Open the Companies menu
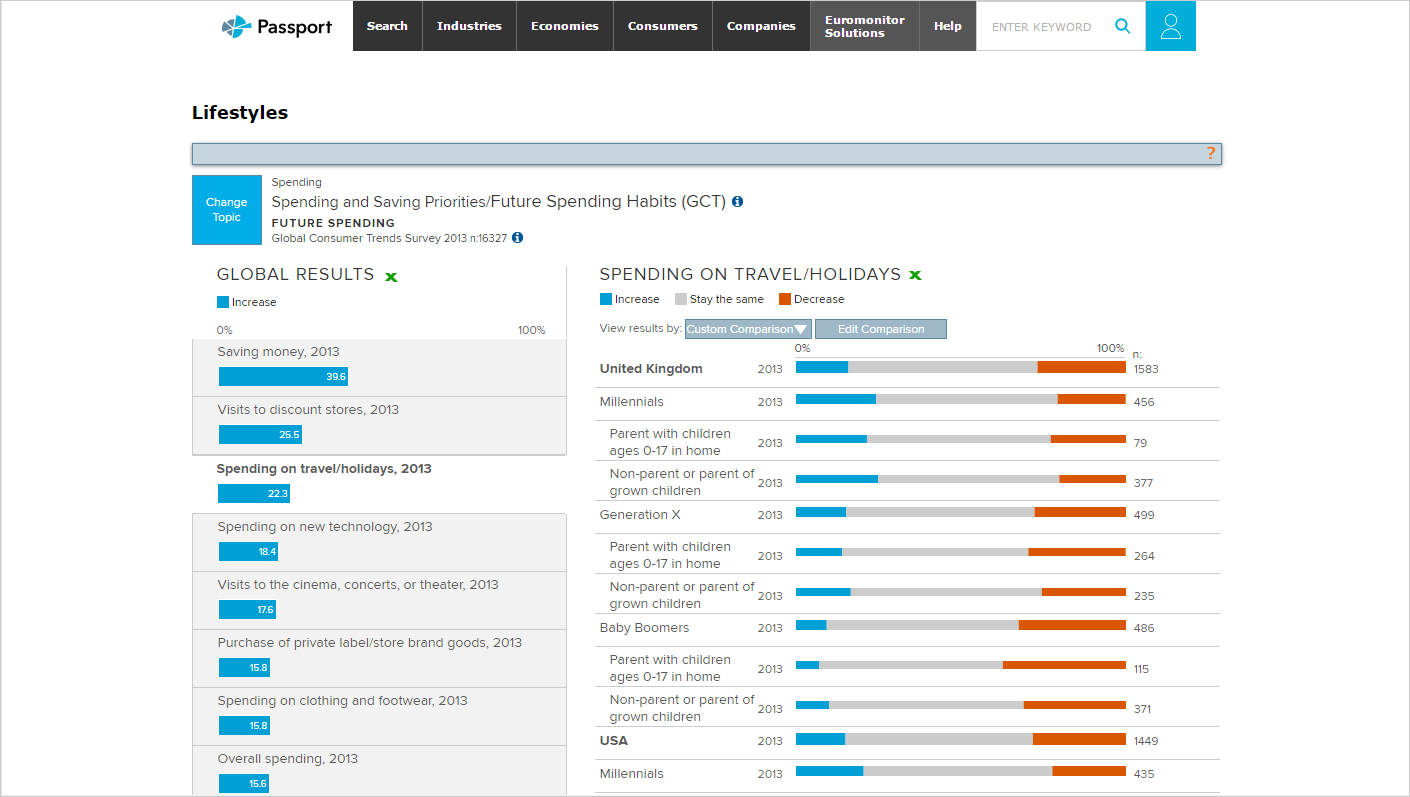 click(761, 26)
